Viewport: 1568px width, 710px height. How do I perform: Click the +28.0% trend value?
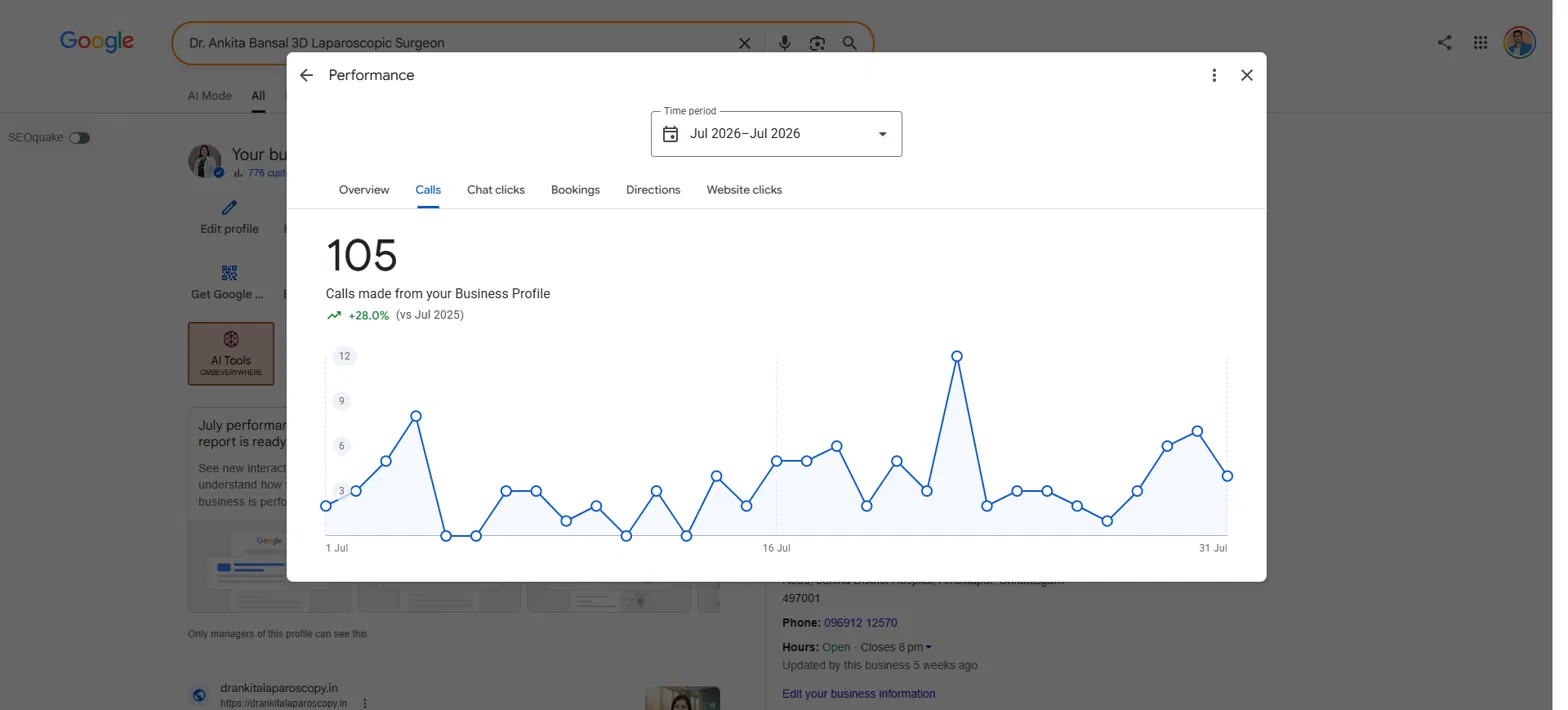pyautogui.click(x=368, y=315)
